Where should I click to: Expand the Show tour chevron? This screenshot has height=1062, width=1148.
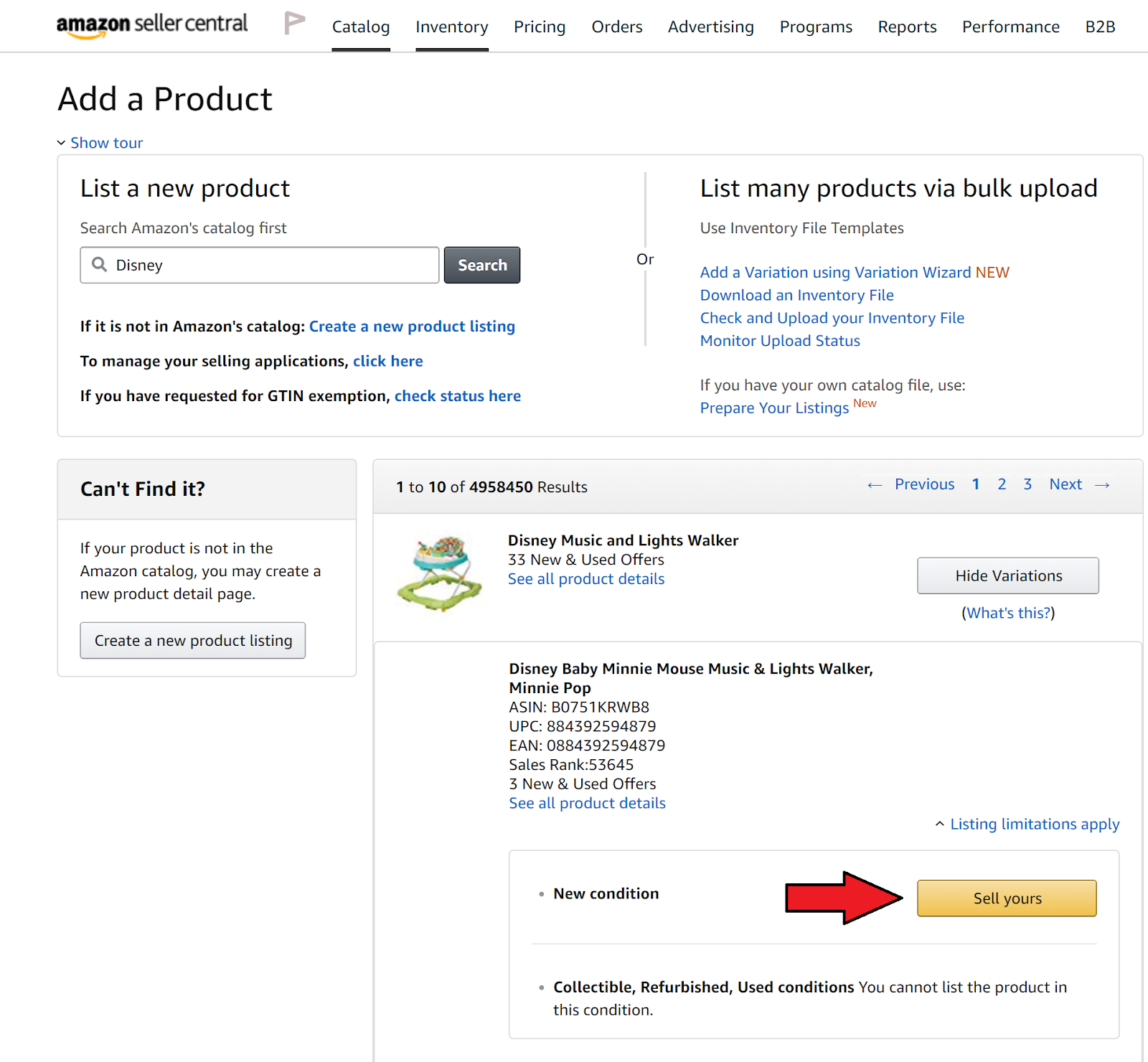click(62, 143)
